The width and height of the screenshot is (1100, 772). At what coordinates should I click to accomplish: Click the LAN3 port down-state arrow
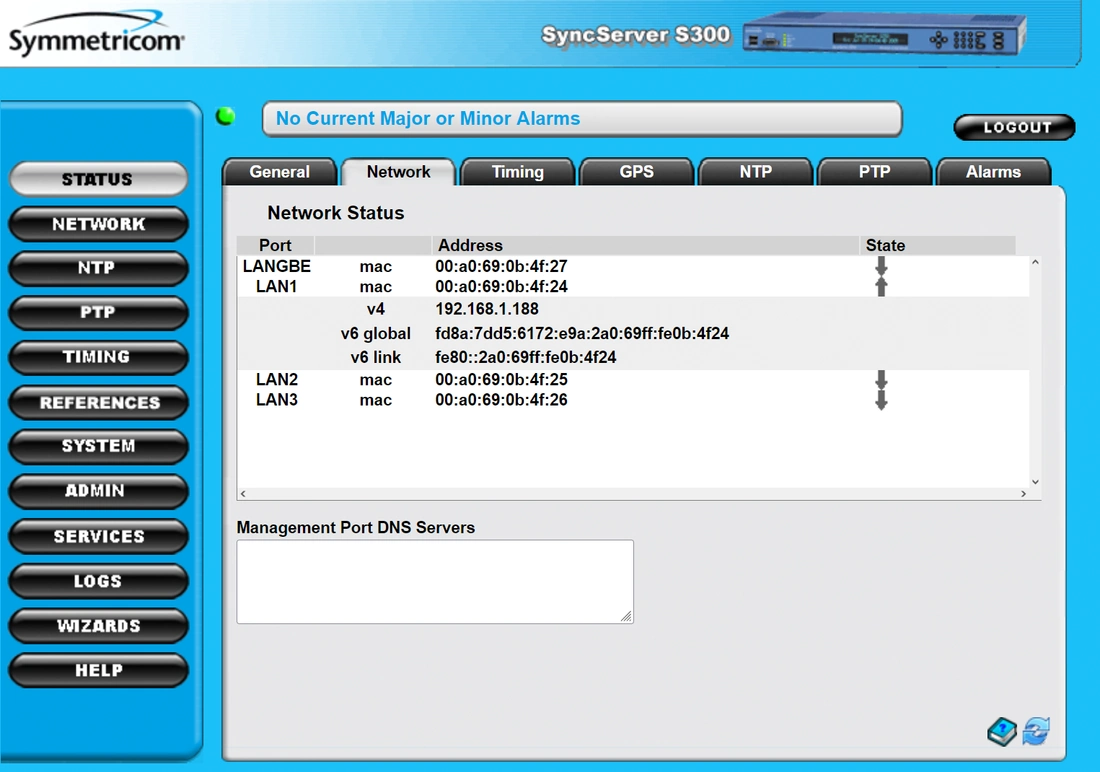pos(881,400)
